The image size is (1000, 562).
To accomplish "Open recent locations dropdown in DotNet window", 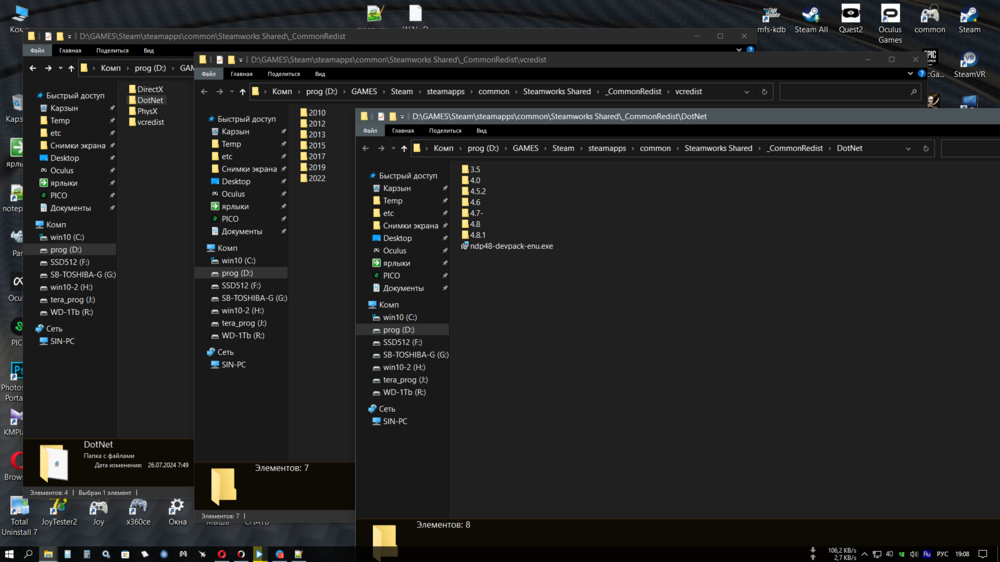I will tap(393, 149).
